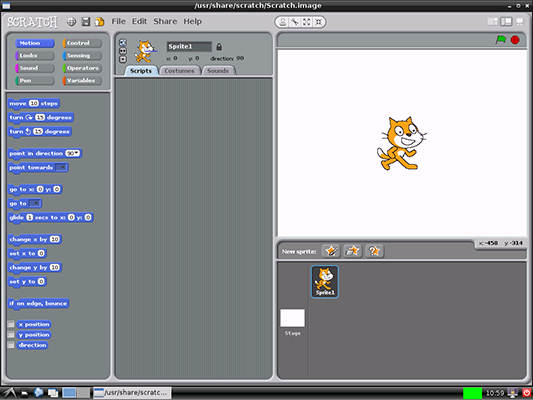The image size is (533, 400).
Task: Click the red stop button
Action: pyautogui.click(x=515, y=40)
